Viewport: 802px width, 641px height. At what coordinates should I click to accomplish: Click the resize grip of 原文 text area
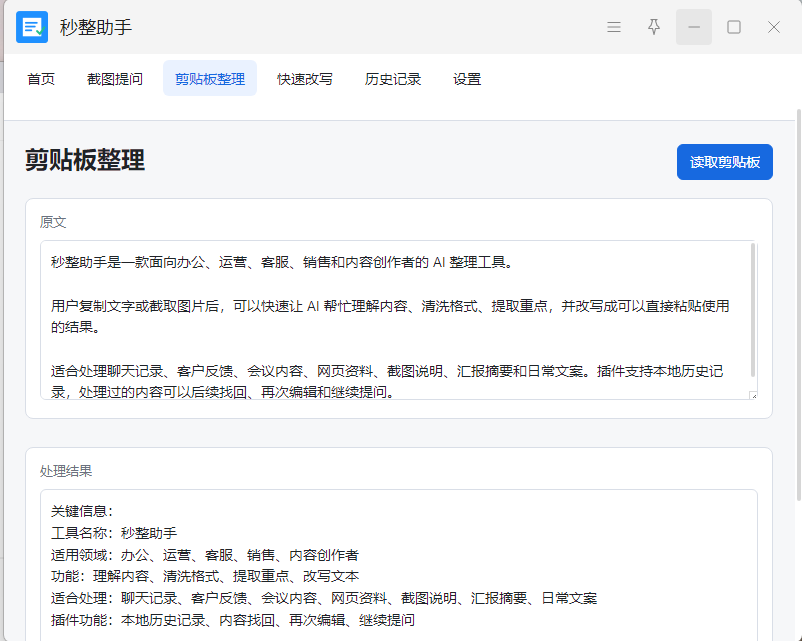pos(753,395)
